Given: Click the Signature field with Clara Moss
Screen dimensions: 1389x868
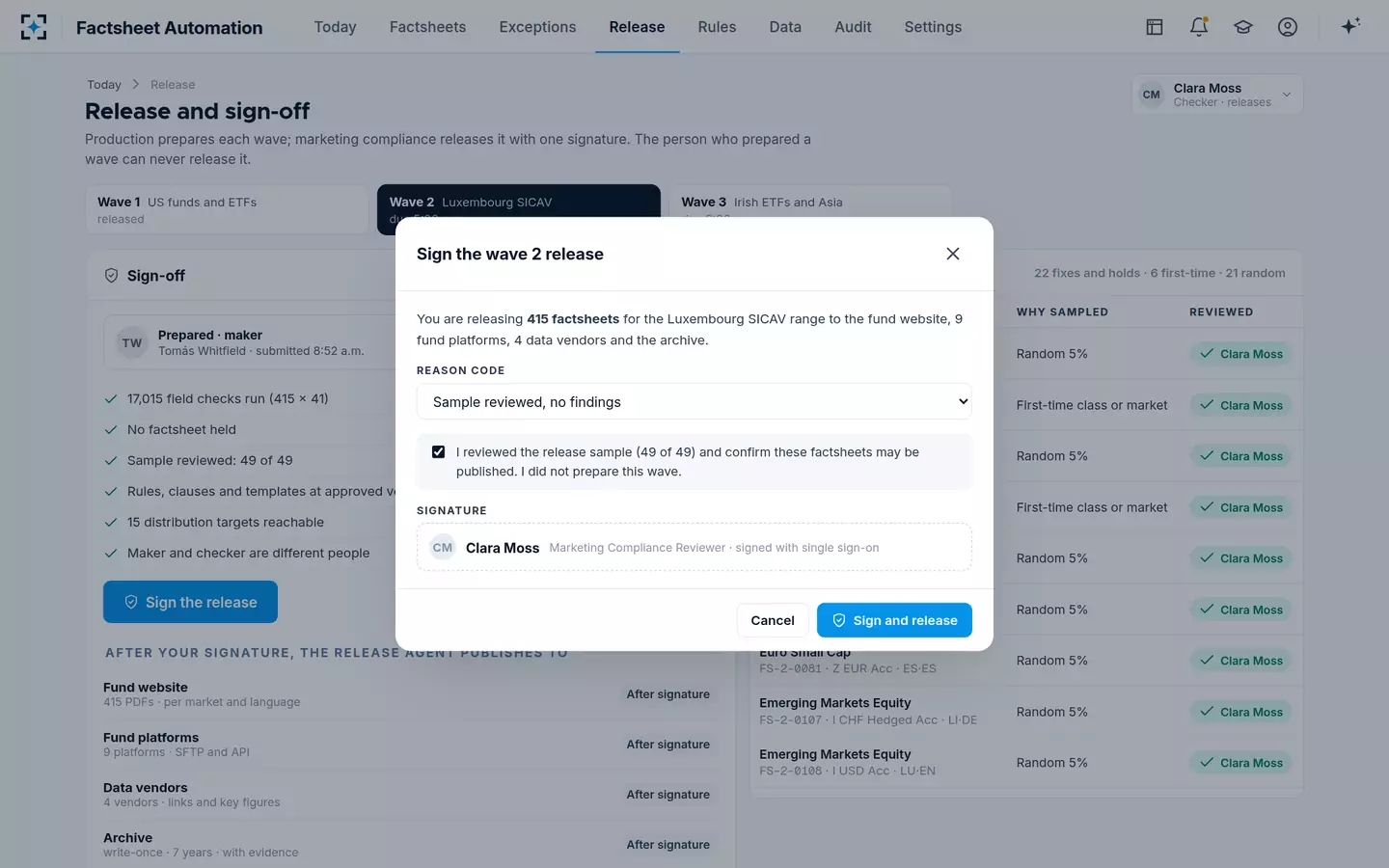Looking at the screenshot, I should tap(694, 547).
